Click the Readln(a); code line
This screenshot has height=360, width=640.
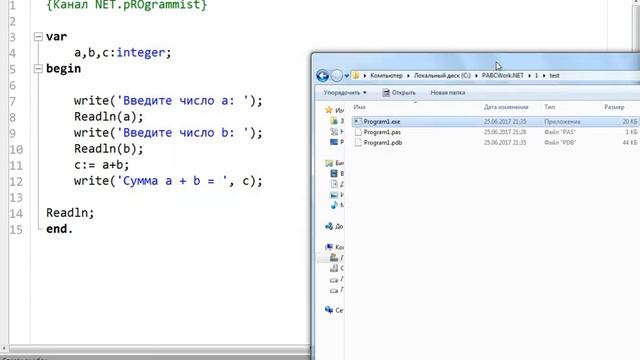(109, 117)
